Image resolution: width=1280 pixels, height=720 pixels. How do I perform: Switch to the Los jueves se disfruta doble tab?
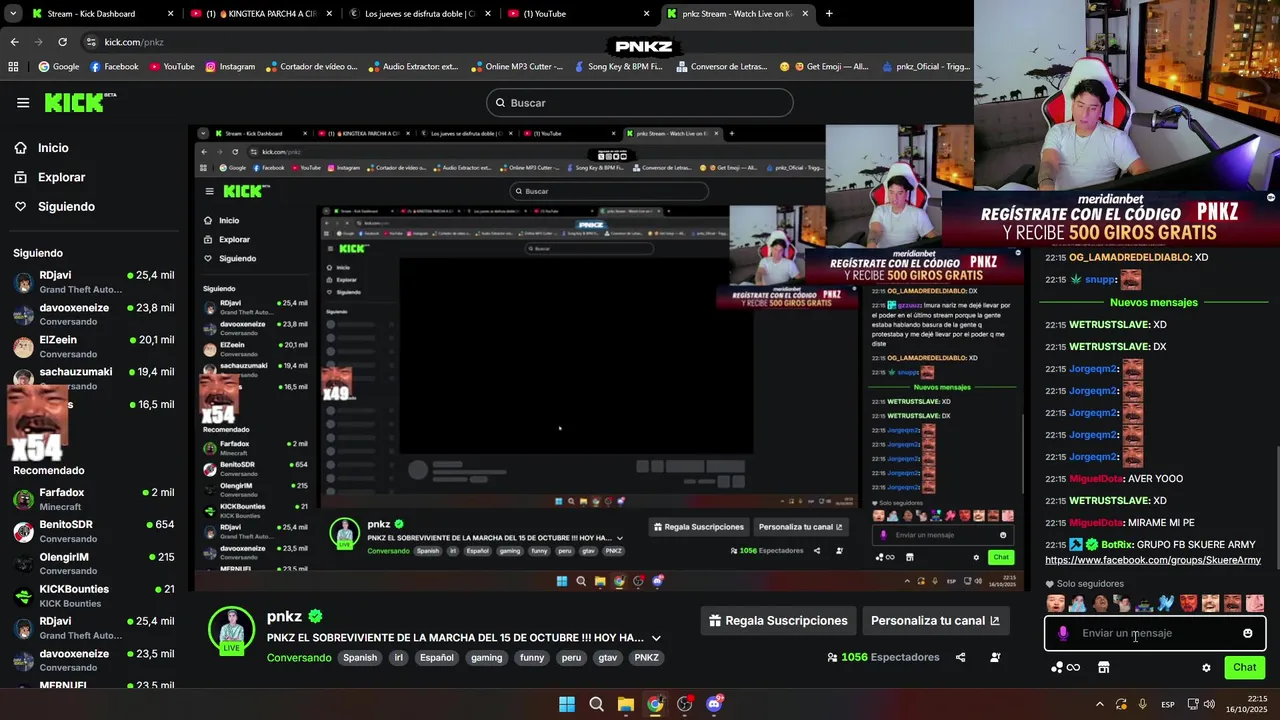coord(421,14)
